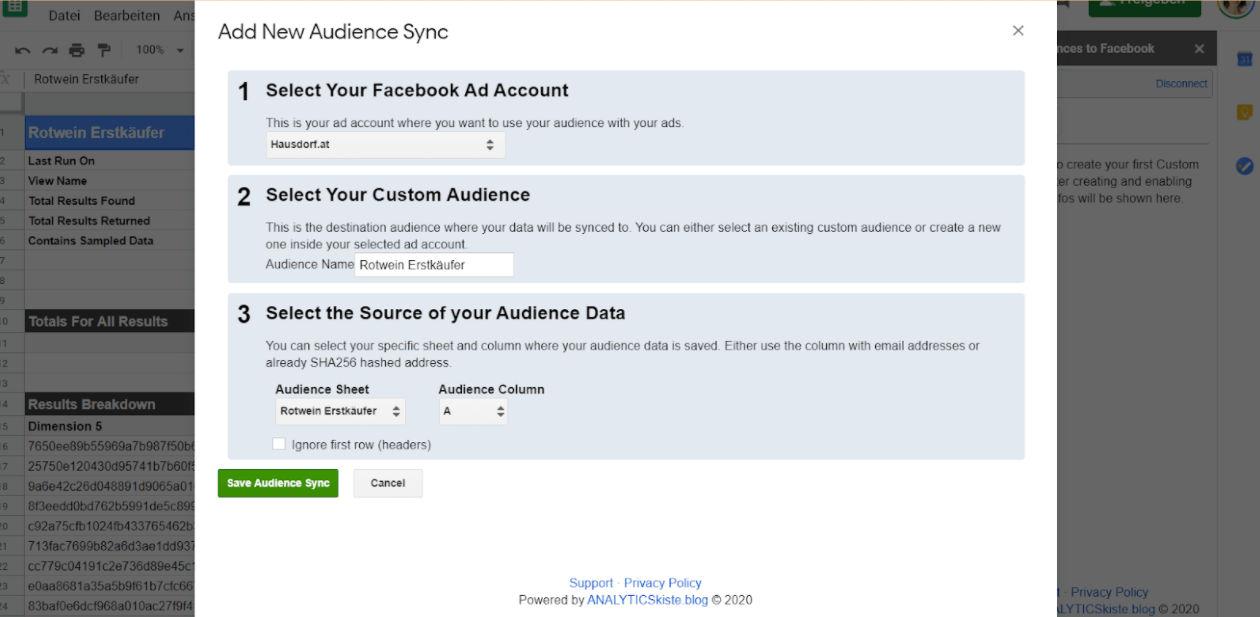Click into the Audience Name text field
Image resolution: width=1260 pixels, height=617 pixels.
(x=434, y=265)
